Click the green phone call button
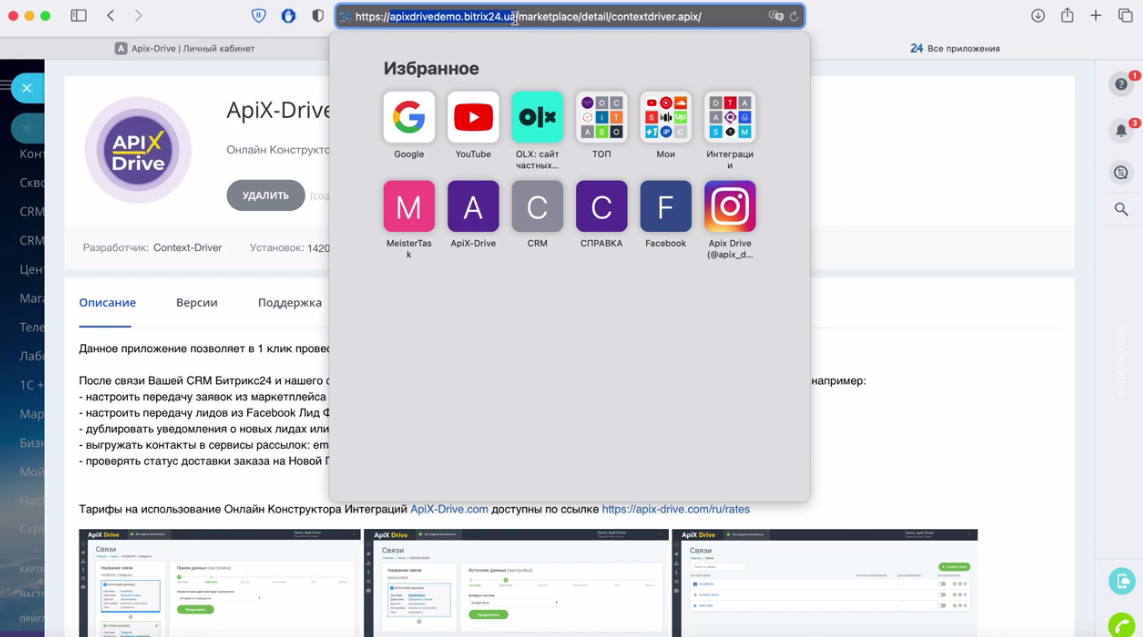The width and height of the screenshot is (1143, 637). click(1123, 625)
